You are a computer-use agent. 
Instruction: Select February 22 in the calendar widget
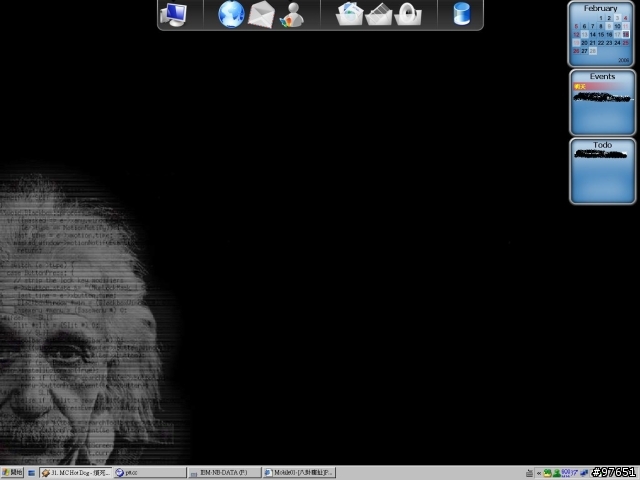coord(601,43)
